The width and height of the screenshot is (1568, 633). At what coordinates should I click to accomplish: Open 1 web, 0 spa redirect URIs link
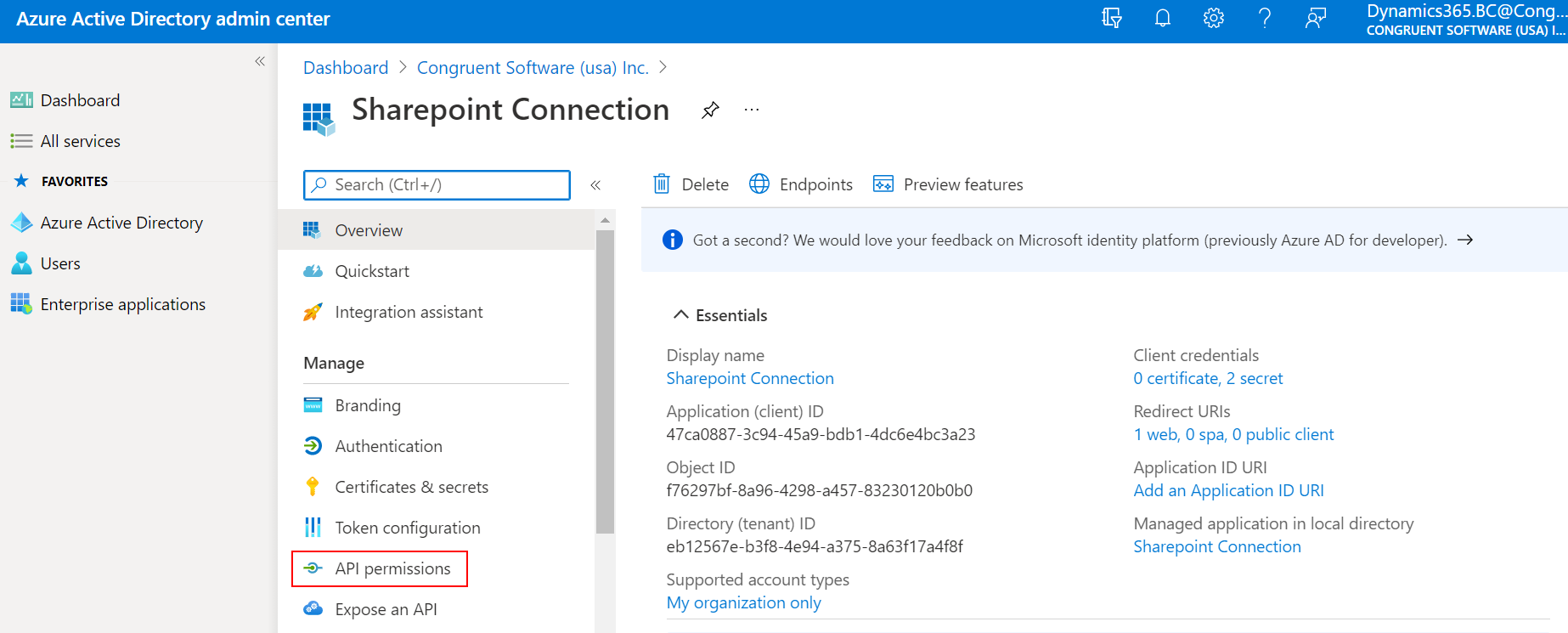[x=1233, y=435]
